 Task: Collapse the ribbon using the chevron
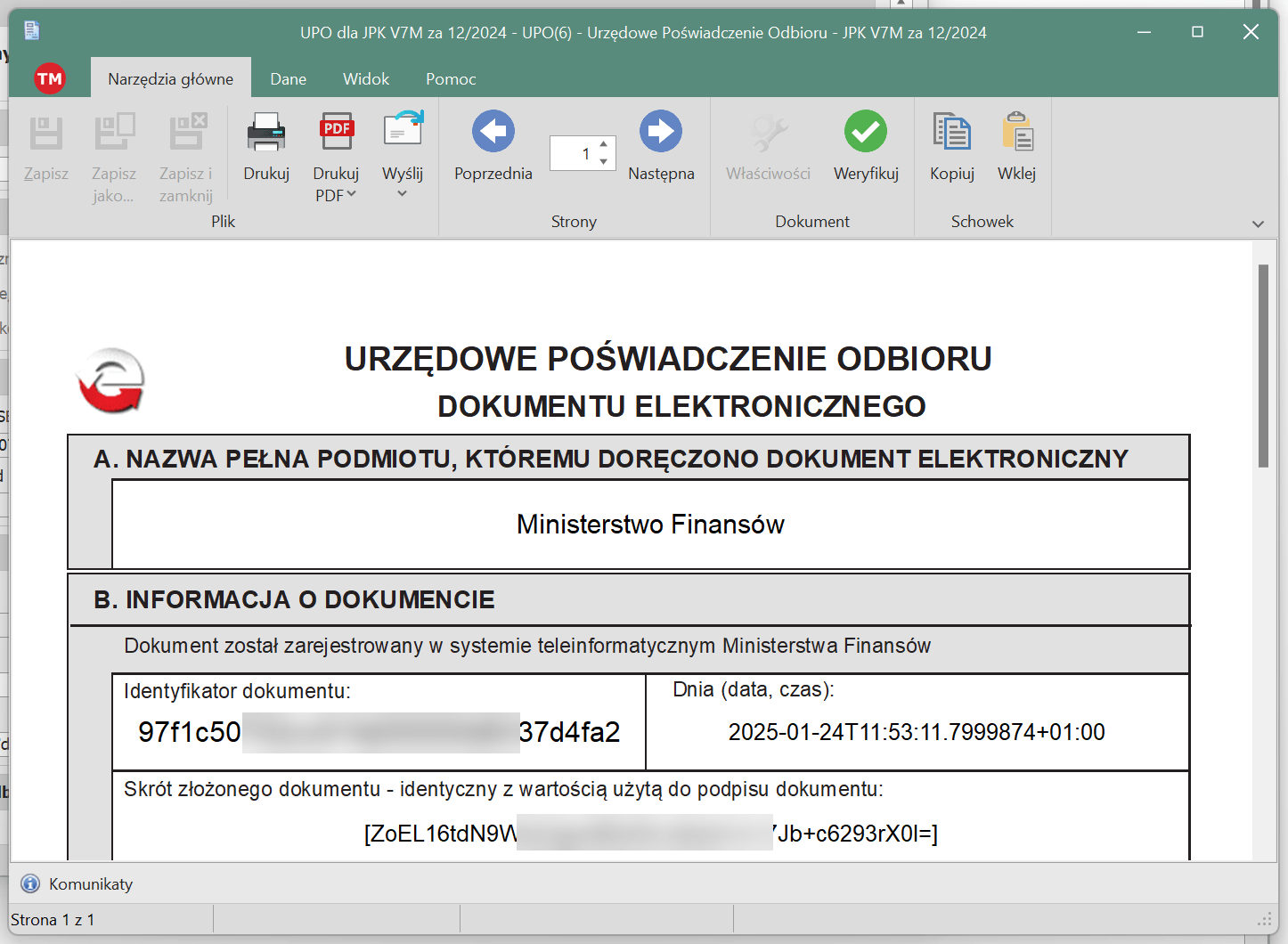(x=1258, y=224)
